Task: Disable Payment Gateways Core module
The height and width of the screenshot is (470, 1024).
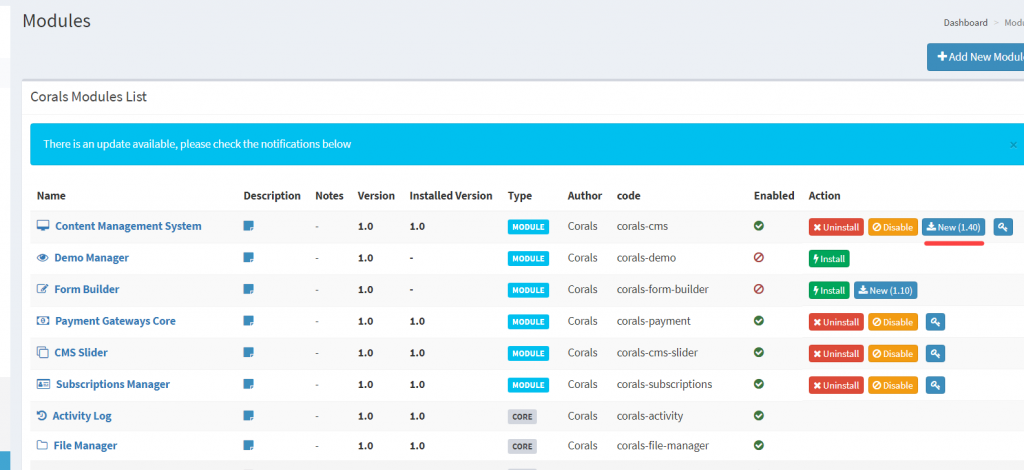Action: 893,322
